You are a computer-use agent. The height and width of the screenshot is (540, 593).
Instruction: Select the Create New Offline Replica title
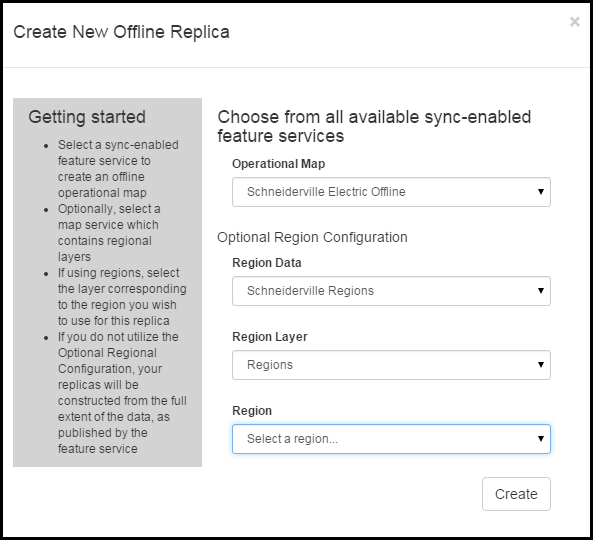[x=121, y=32]
